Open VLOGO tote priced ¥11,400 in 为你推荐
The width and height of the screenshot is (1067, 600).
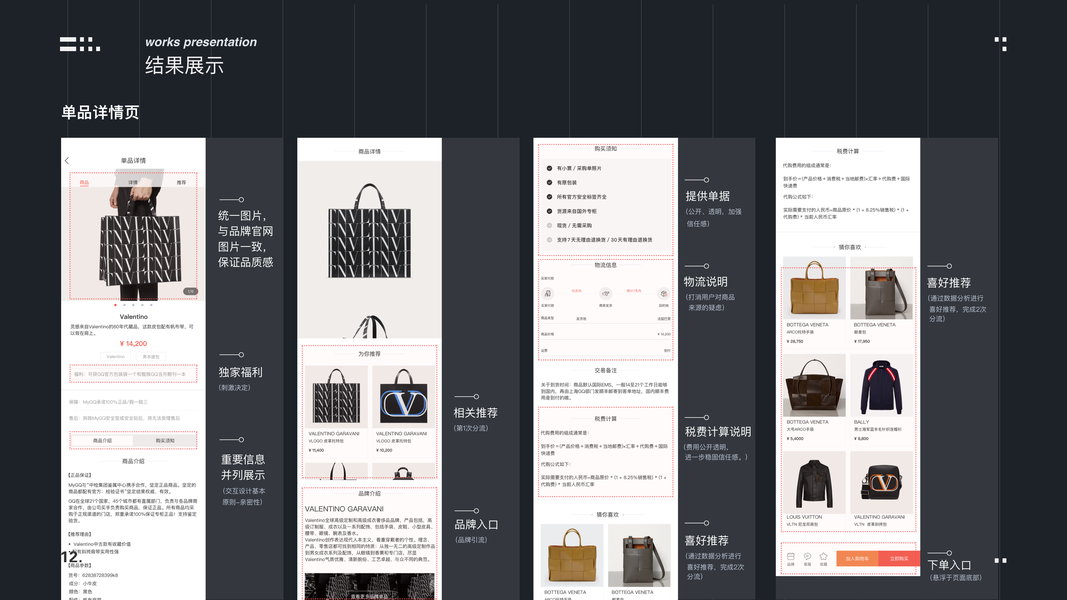[336, 409]
